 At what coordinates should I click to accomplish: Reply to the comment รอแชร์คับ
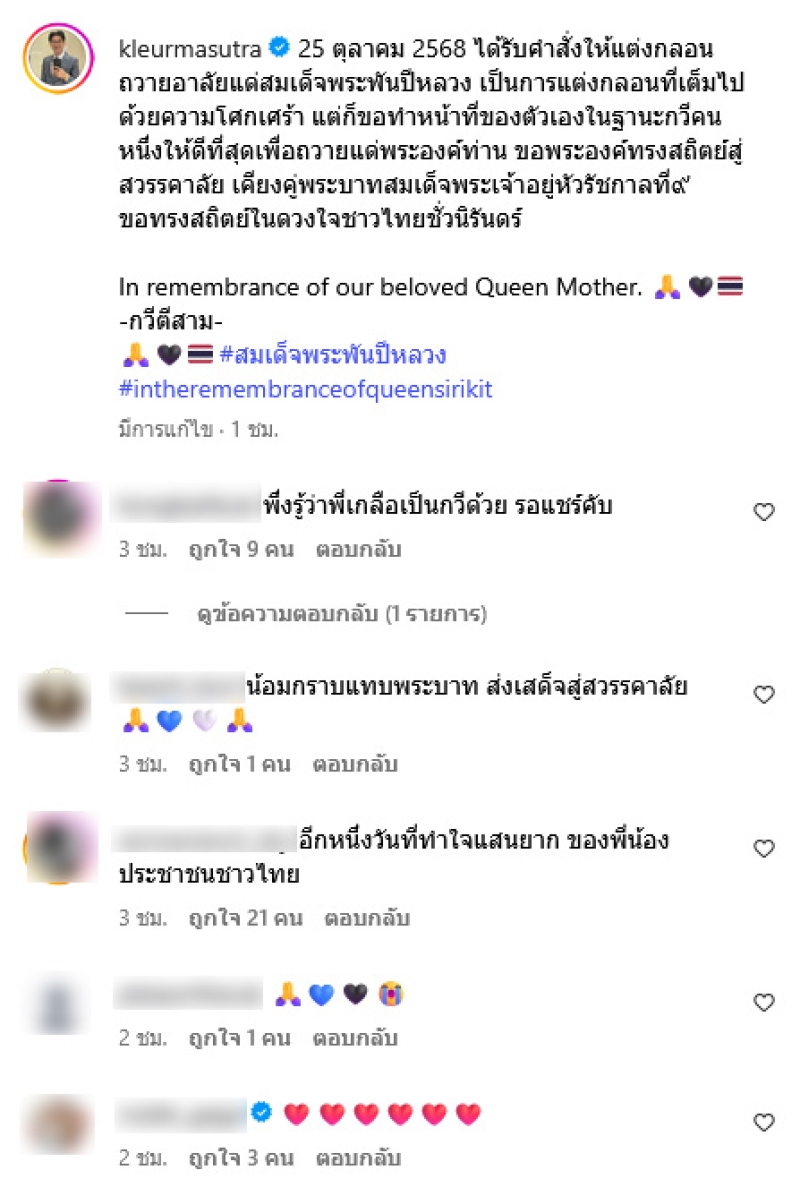(358, 549)
